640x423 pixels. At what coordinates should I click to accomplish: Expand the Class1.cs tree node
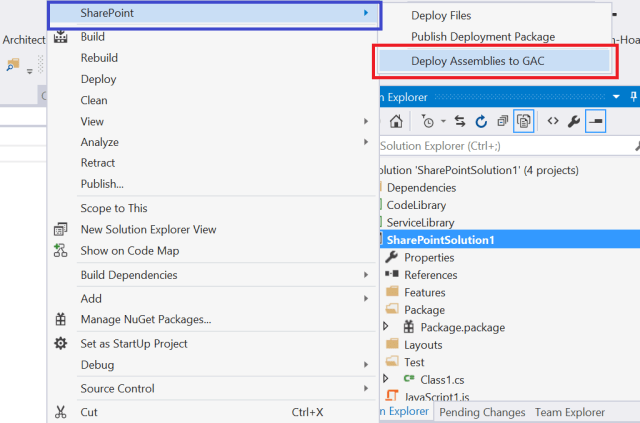(387, 379)
